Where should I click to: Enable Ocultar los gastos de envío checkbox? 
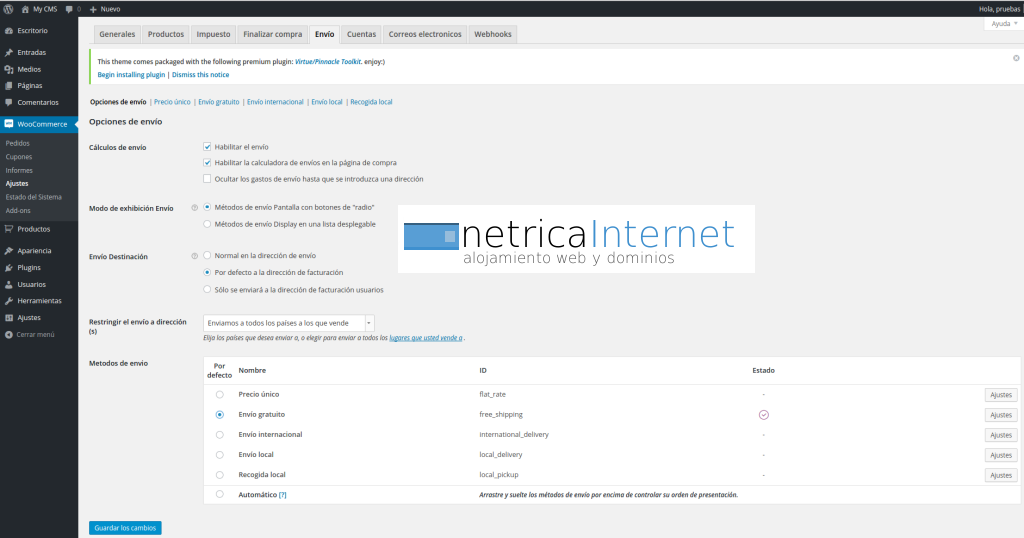207,179
